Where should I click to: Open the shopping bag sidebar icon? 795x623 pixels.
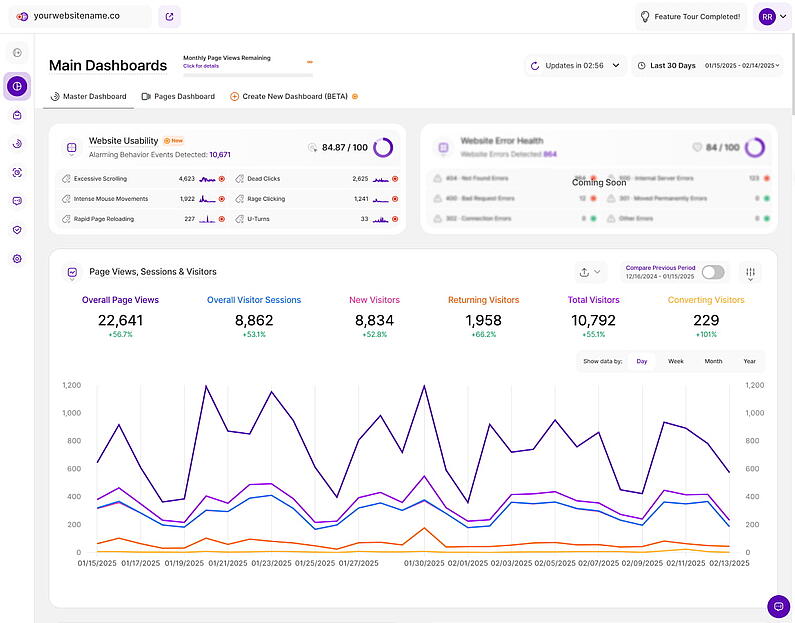(x=17, y=115)
